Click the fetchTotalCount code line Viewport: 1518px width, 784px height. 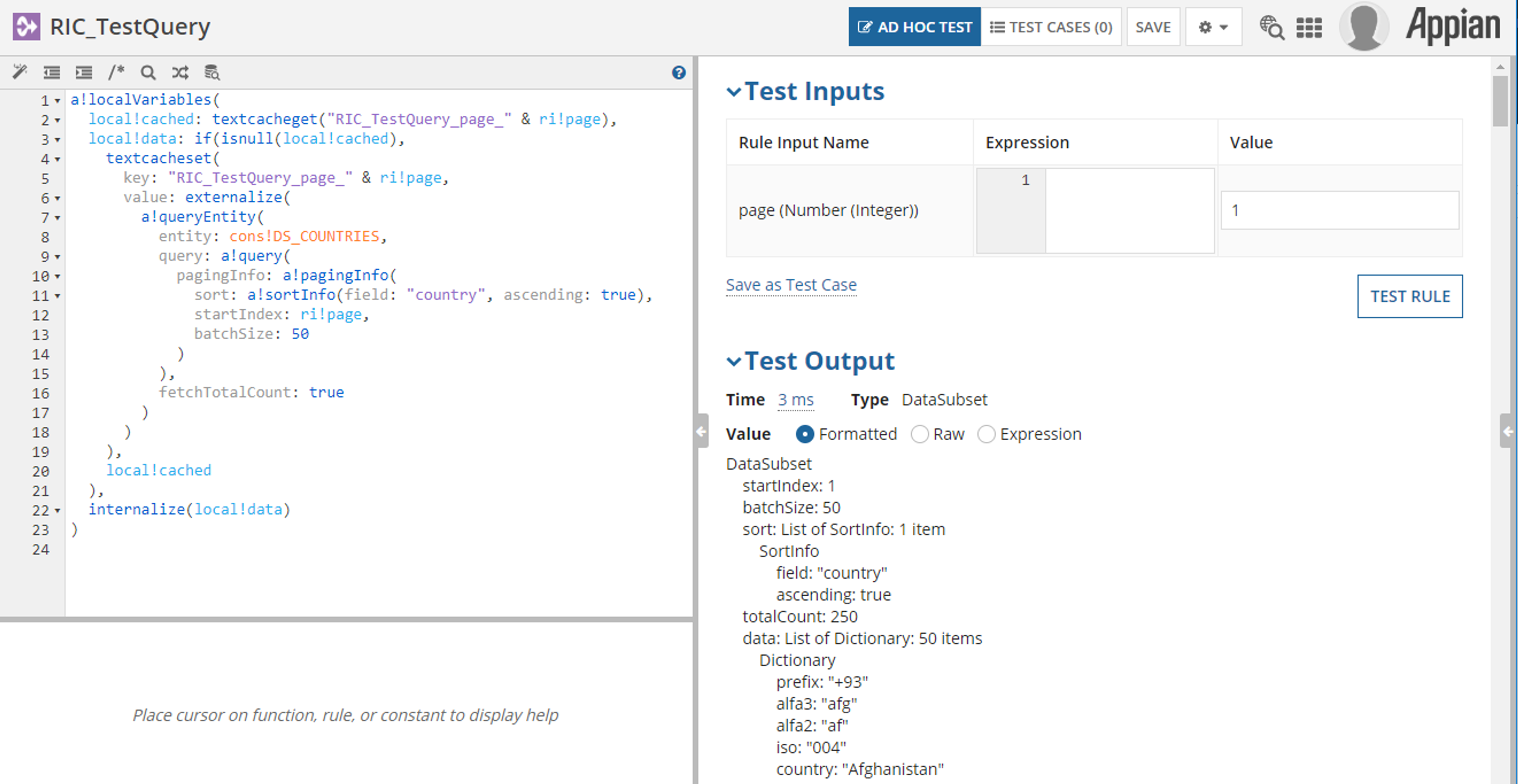coord(251,392)
